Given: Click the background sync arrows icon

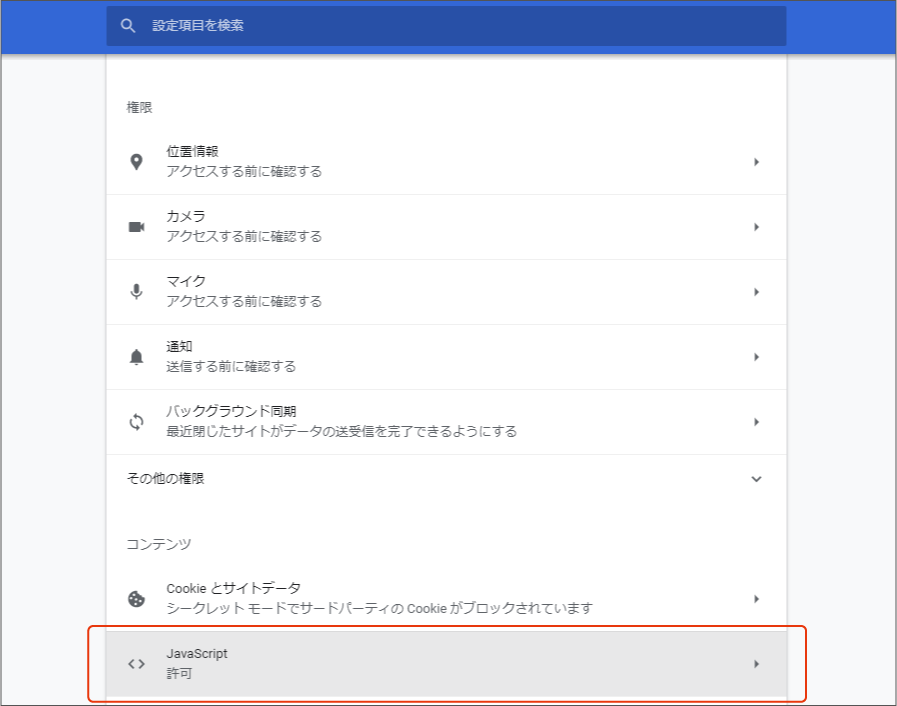Looking at the screenshot, I should click(136, 422).
